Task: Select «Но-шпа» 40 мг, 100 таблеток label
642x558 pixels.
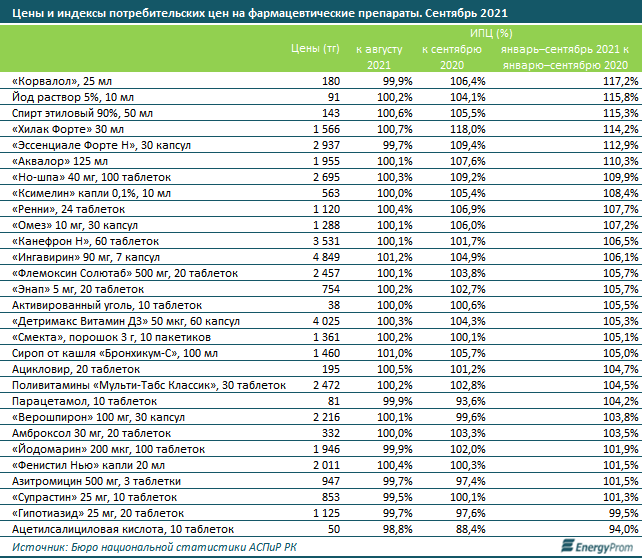Action: (x=91, y=177)
